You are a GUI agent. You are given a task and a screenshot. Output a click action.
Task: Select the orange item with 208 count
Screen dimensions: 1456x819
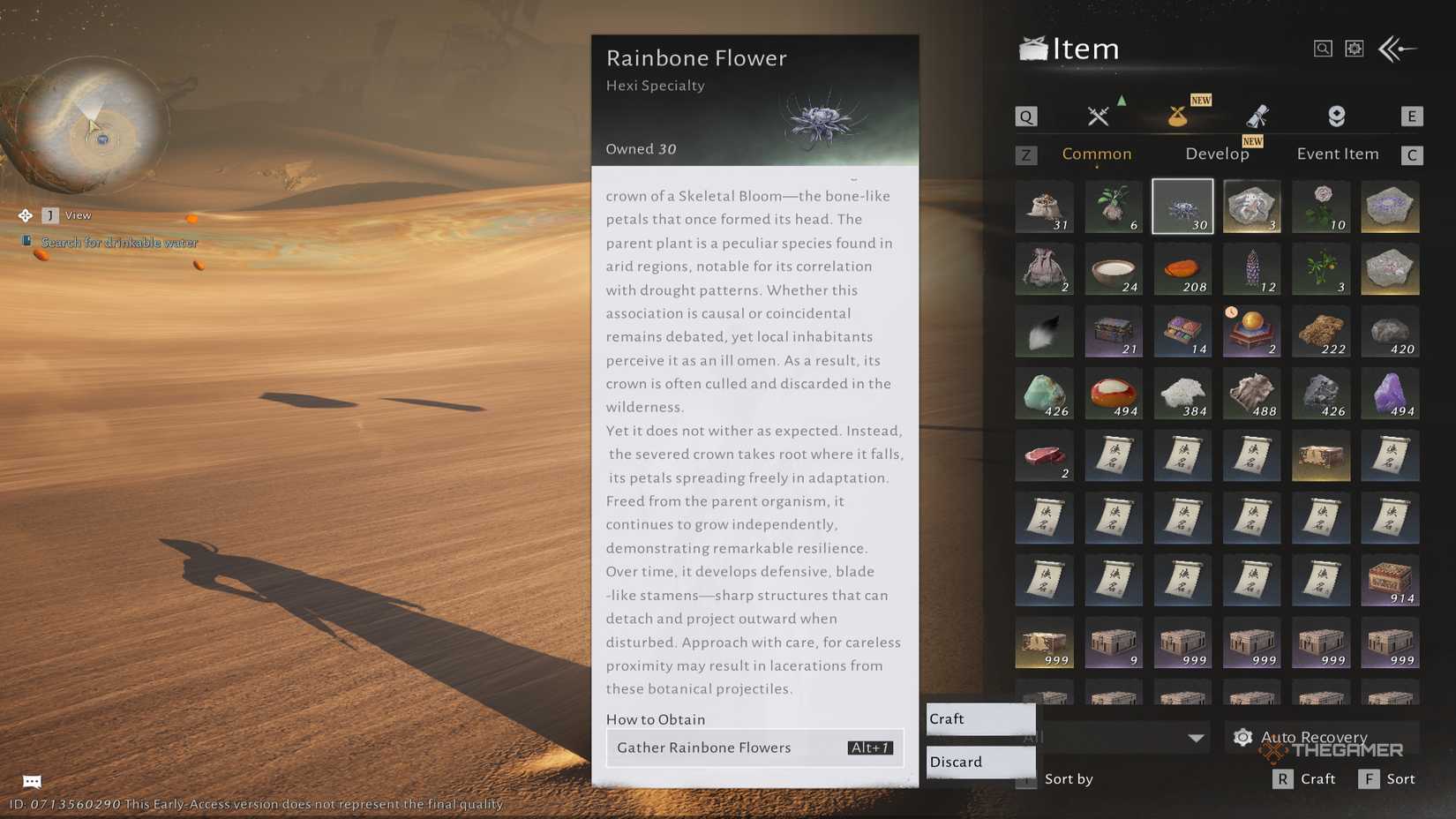(1182, 269)
